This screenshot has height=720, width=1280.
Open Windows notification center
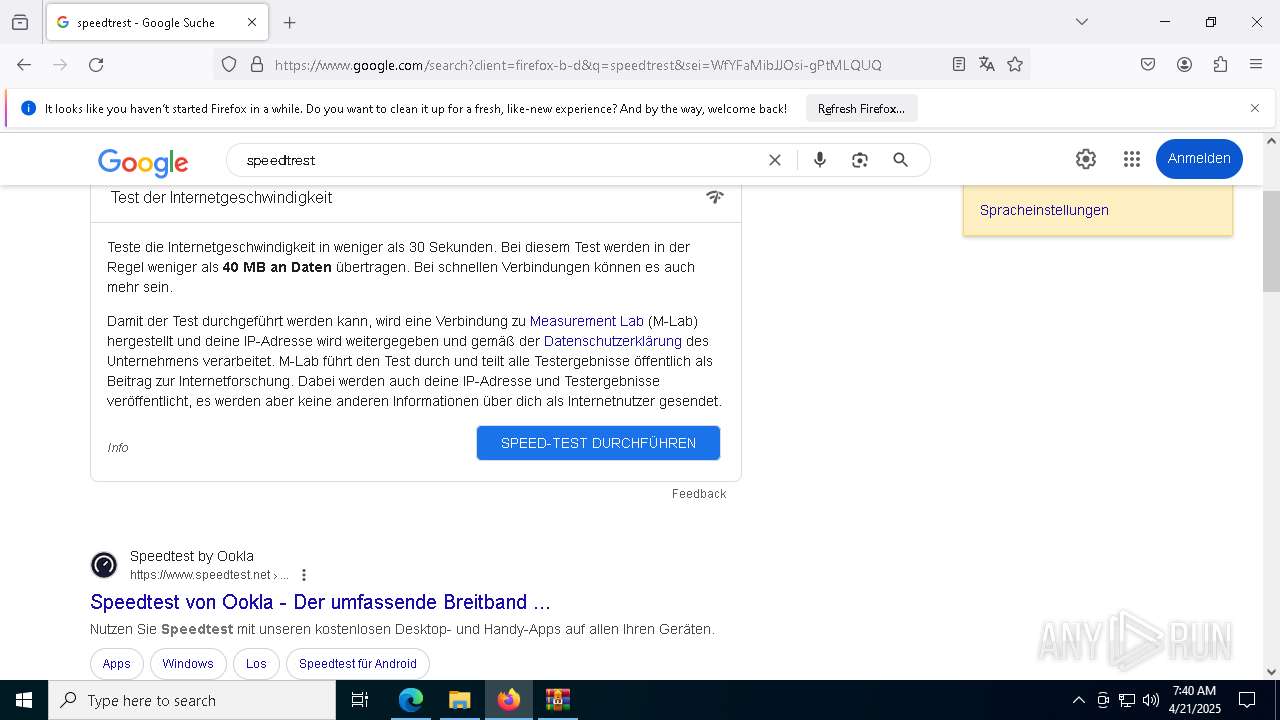point(1247,700)
